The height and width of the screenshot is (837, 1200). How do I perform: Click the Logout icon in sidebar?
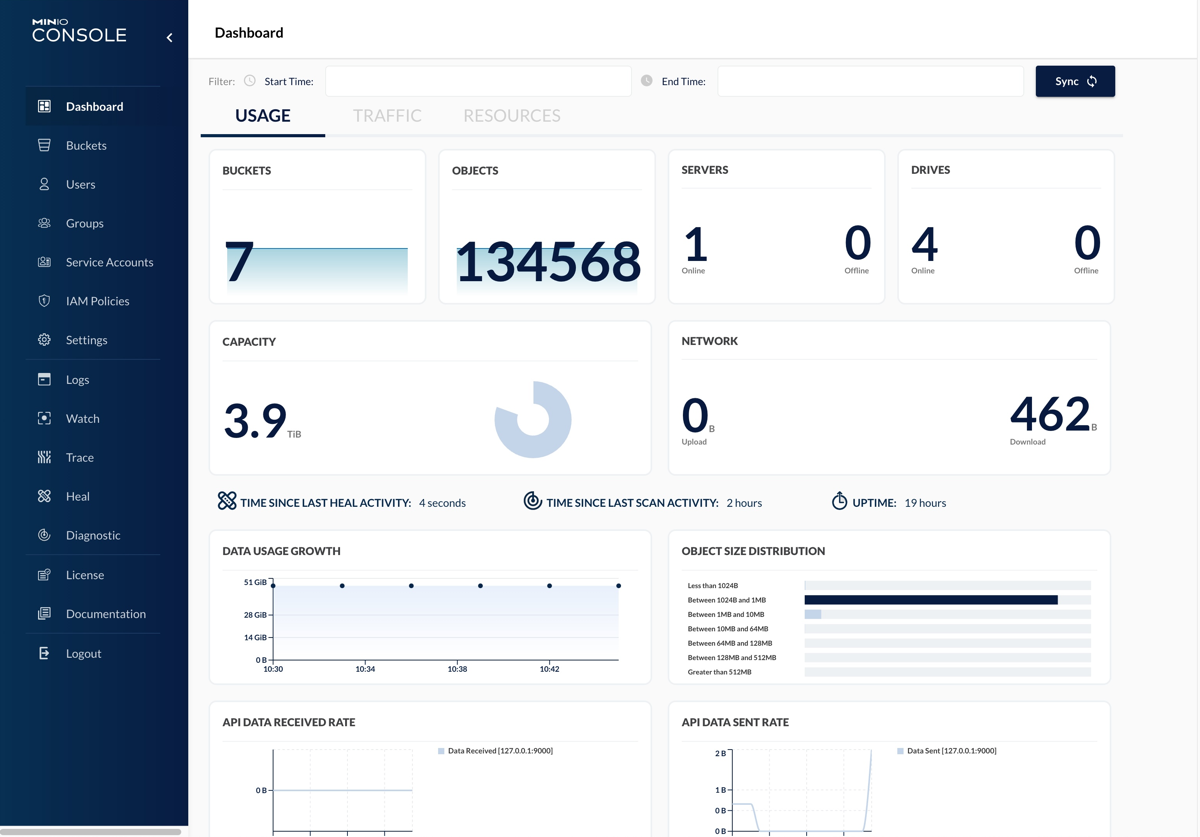point(44,653)
